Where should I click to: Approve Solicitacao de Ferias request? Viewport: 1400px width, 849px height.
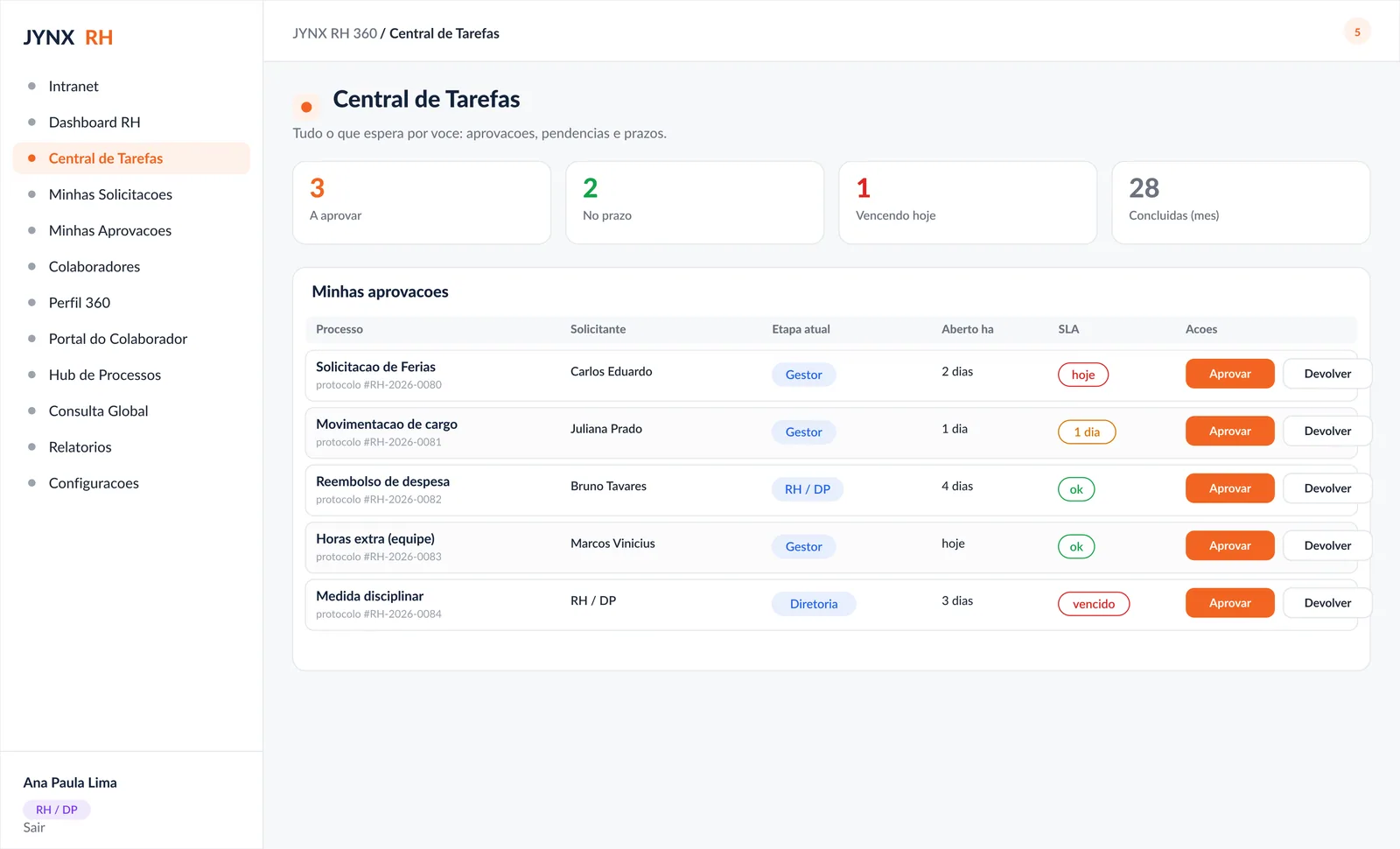[x=1229, y=374]
